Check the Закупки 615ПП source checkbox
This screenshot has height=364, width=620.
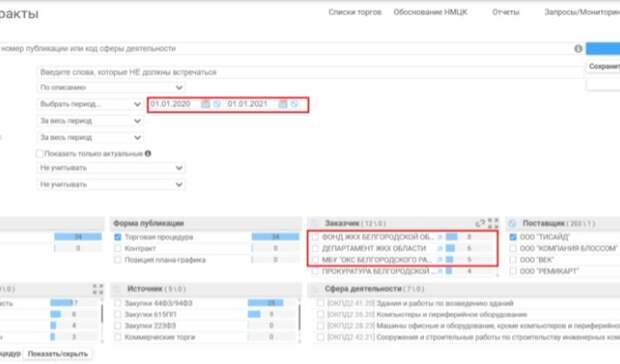click(x=117, y=315)
